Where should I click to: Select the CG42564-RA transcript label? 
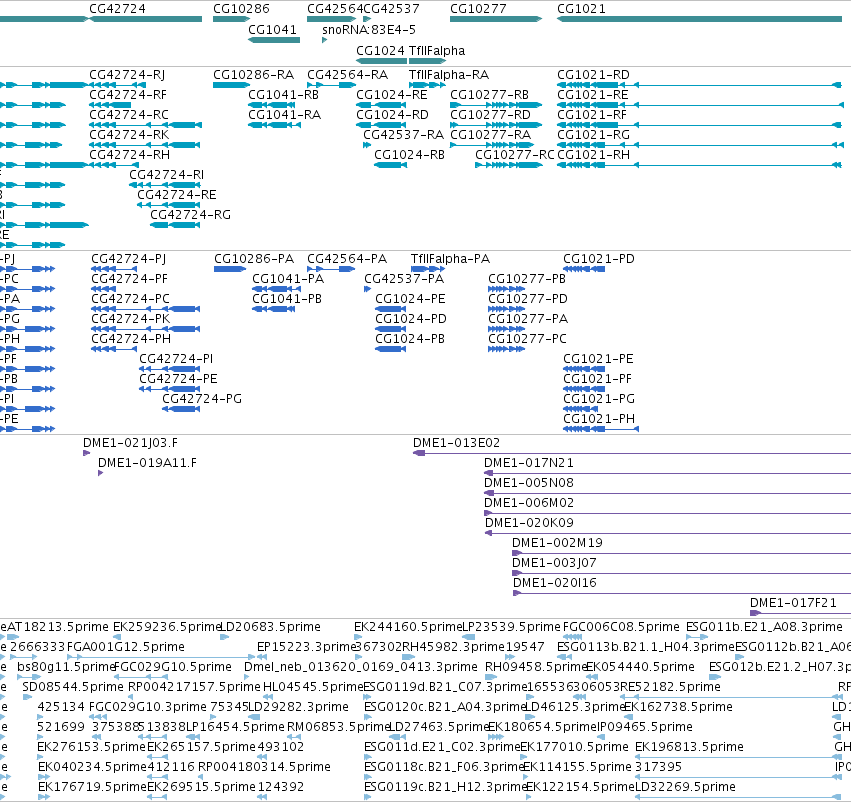tap(347, 74)
